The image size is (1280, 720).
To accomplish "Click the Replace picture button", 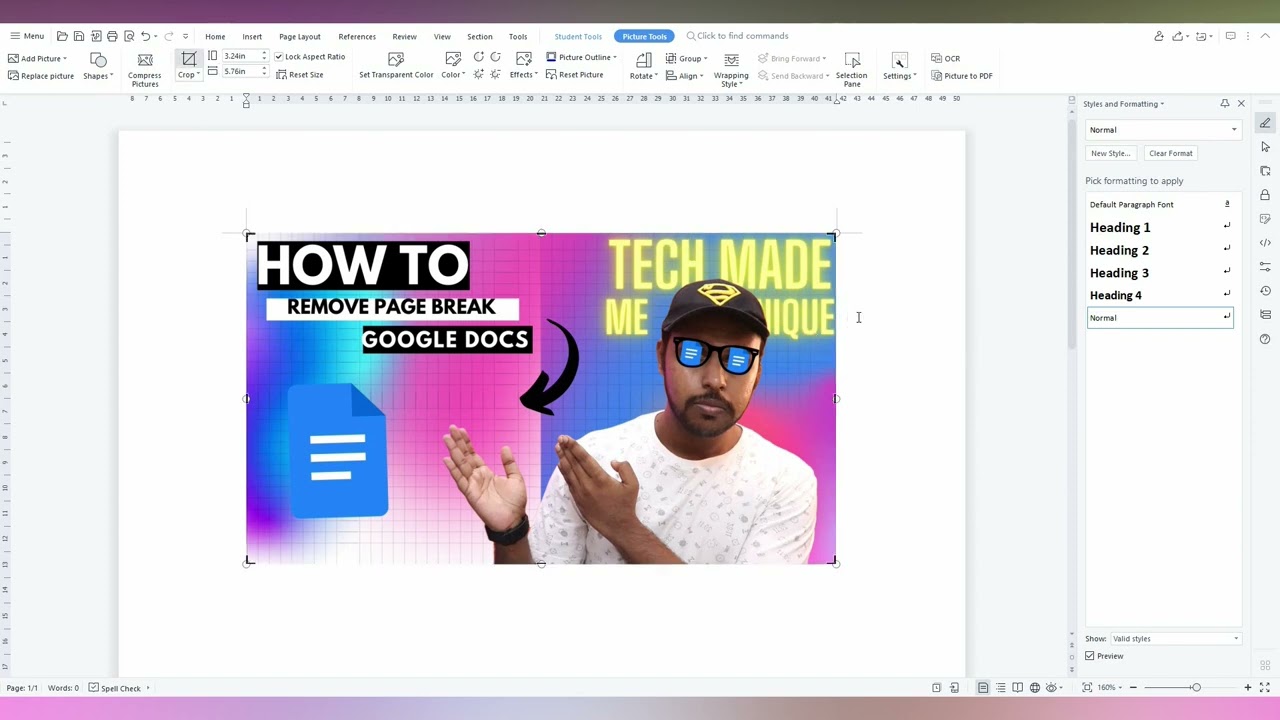I will coord(41,76).
